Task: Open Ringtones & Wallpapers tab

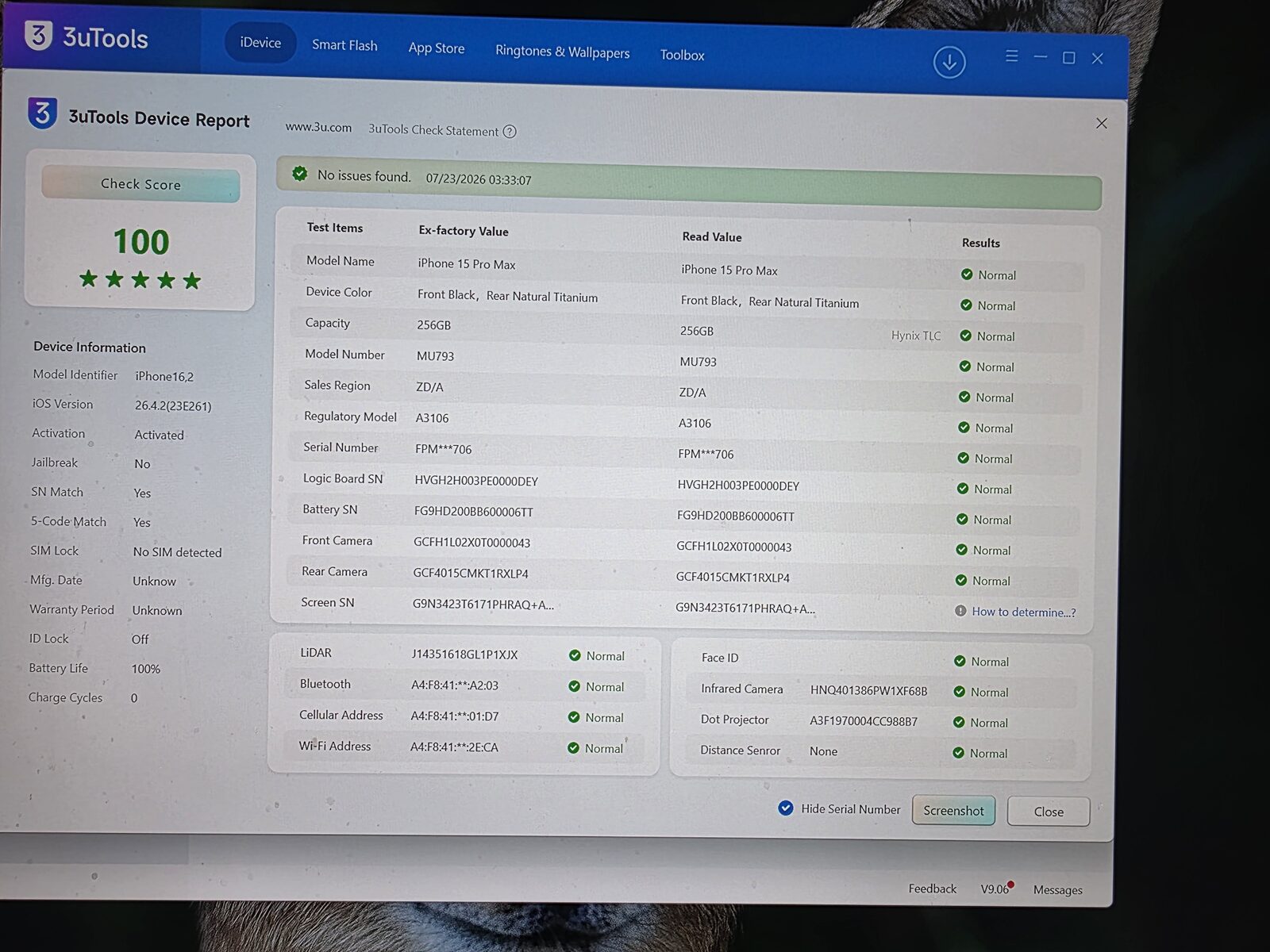Action: point(562,52)
